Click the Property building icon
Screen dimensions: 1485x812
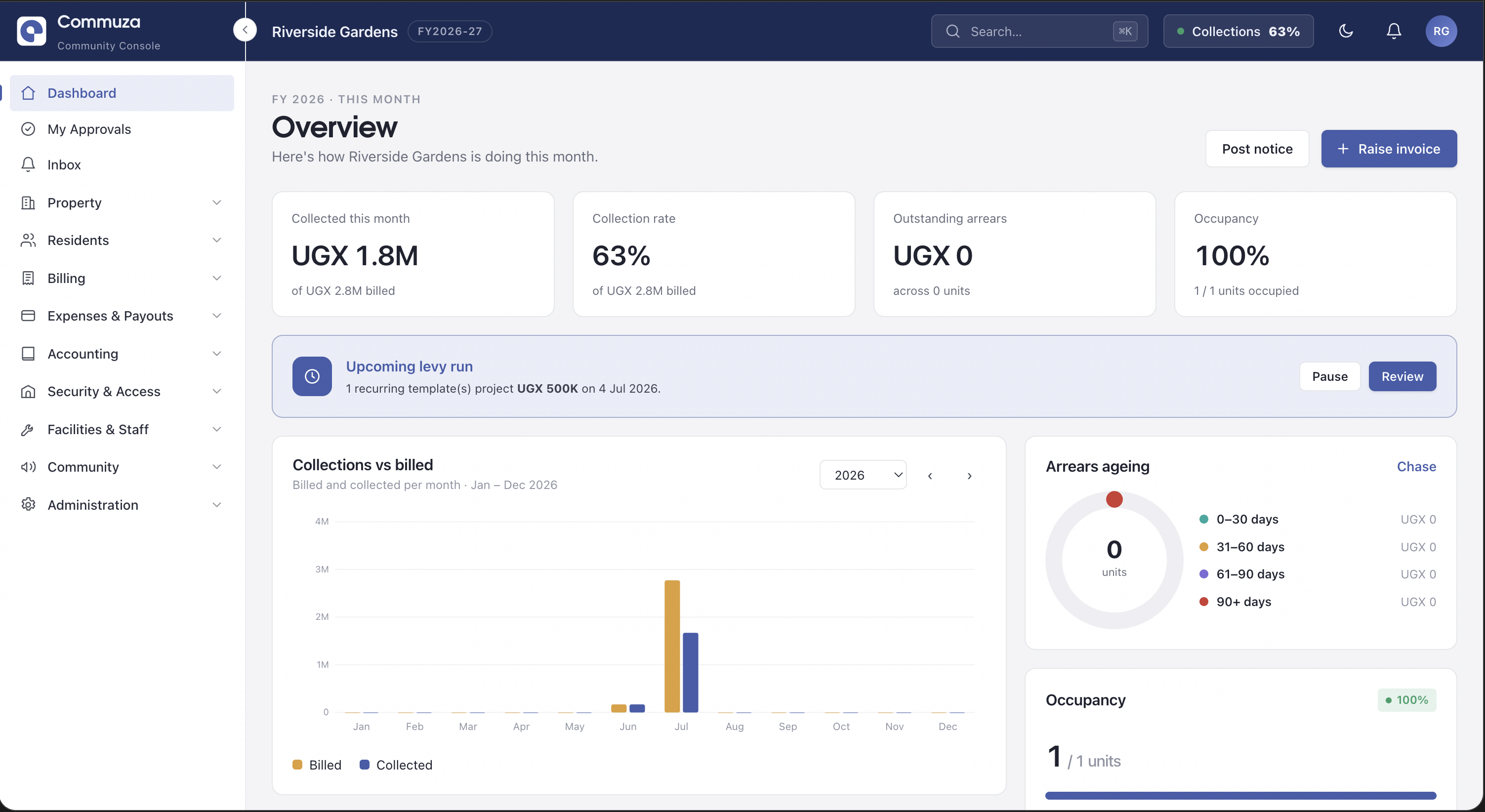28,203
